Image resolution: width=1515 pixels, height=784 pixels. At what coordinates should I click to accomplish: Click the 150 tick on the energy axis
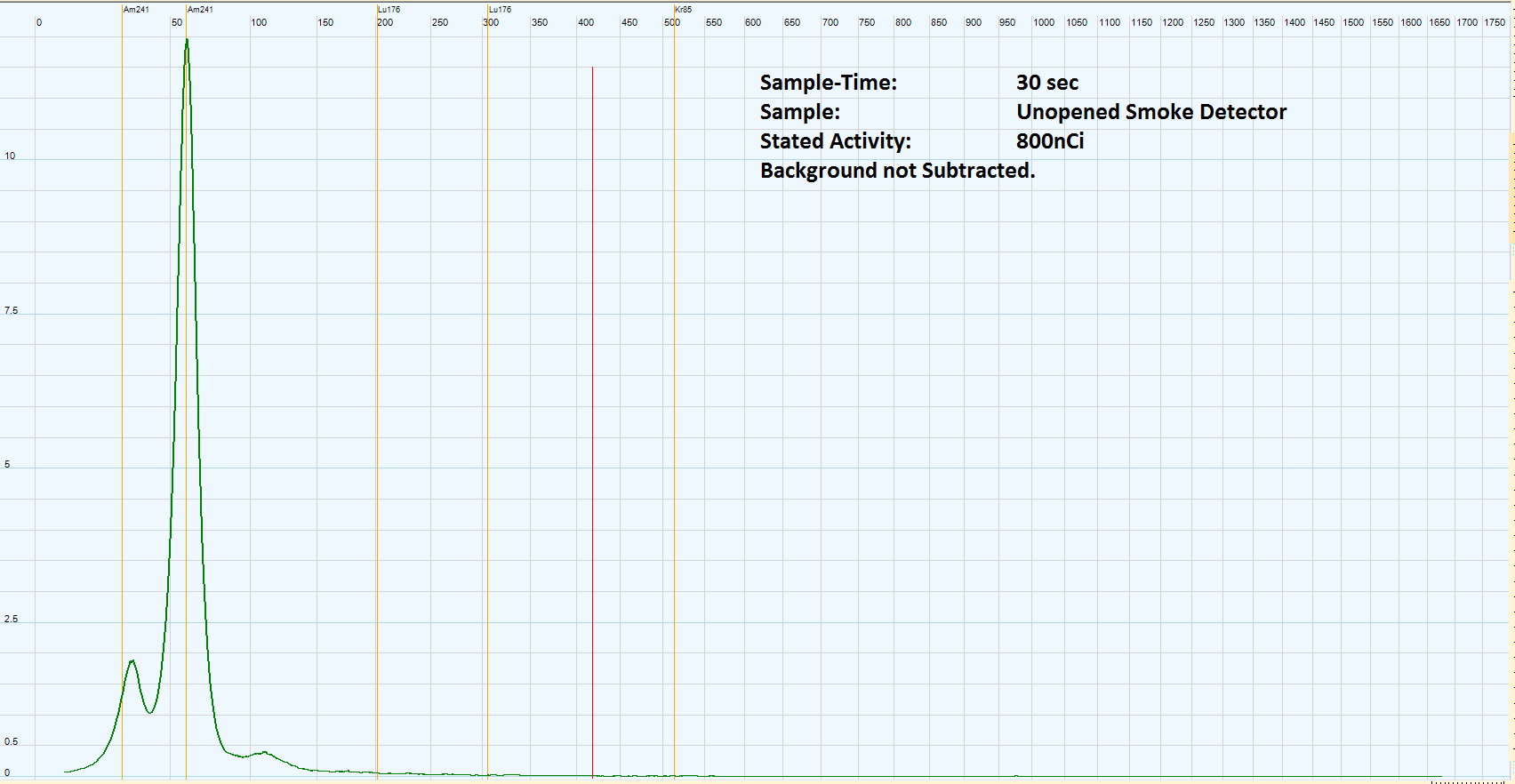click(x=325, y=22)
